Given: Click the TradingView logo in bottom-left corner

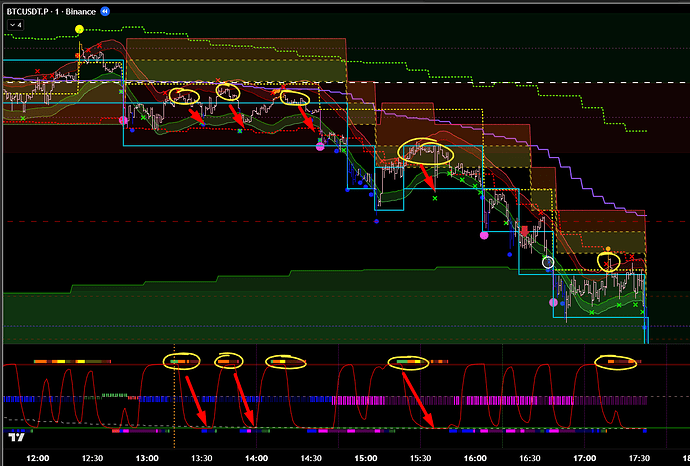Looking at the screenshot, I should point(16,436).
